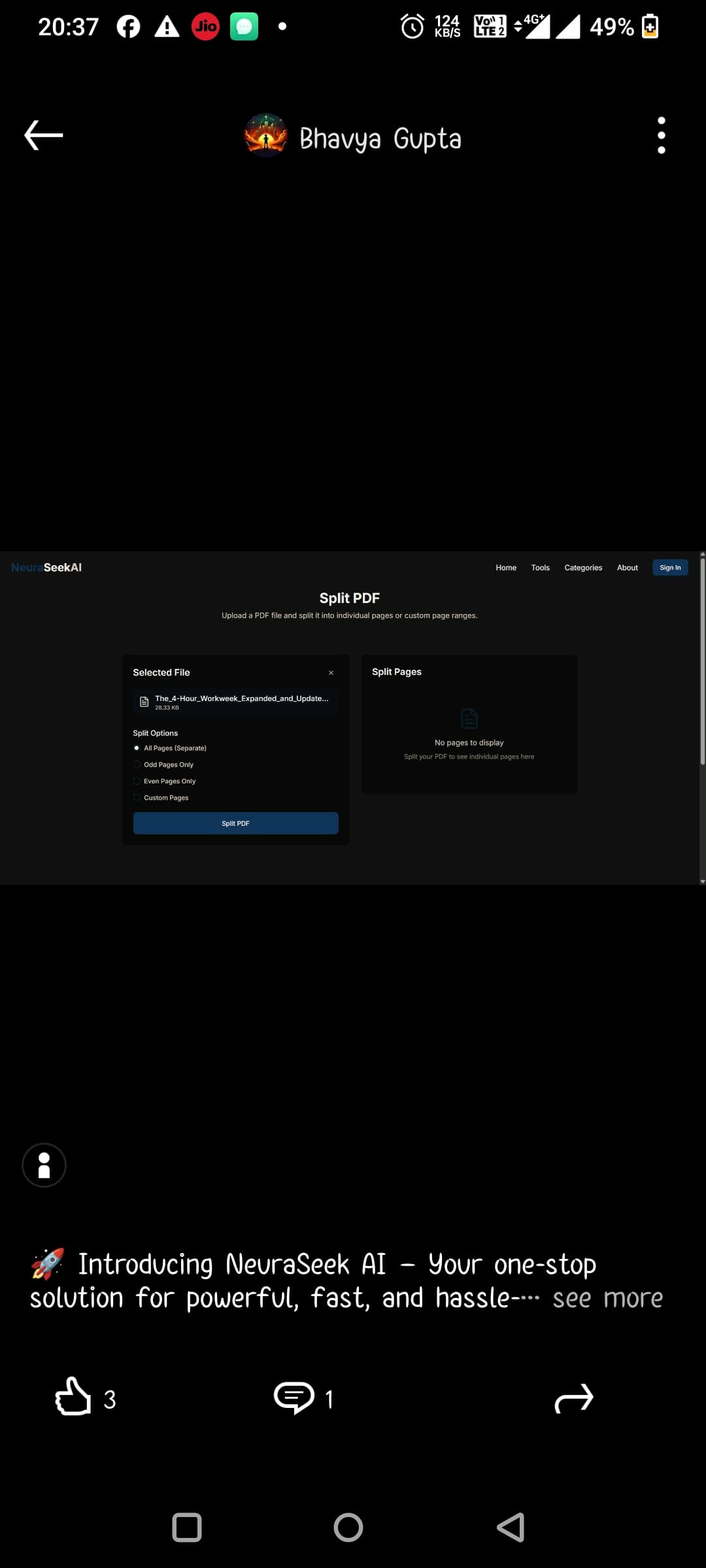Image resolution: width=706 pixels, height=1568 pixels.
Task: Click the selected file document icon
Action: [144, 702]
